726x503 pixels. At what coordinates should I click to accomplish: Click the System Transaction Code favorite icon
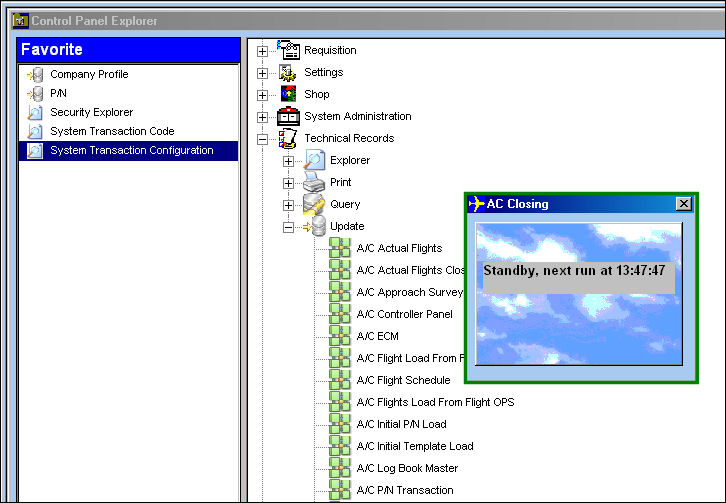click(x=35, y=132)
